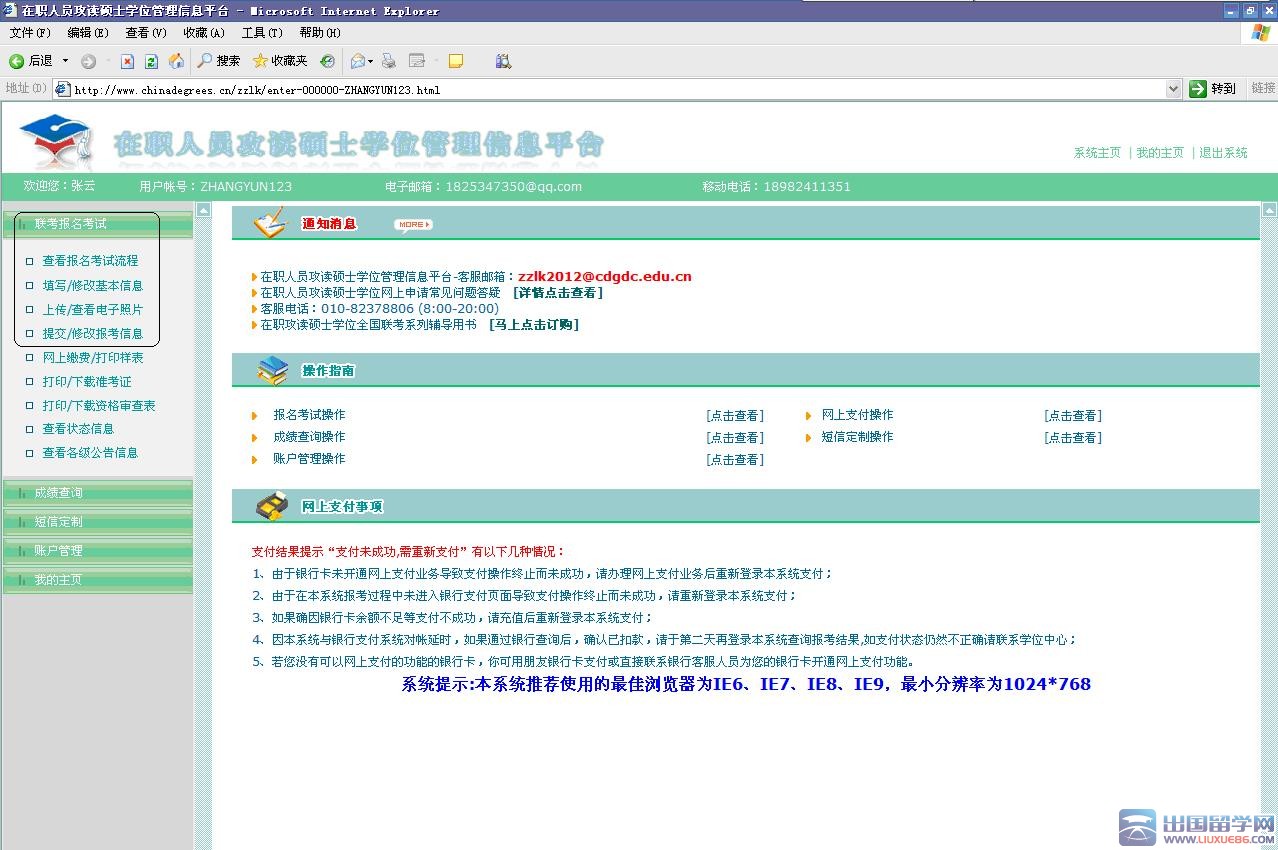The height and width of the screenshot is (850, 1278).
Task: Click the 转到 Go button
Action: 1213,89
